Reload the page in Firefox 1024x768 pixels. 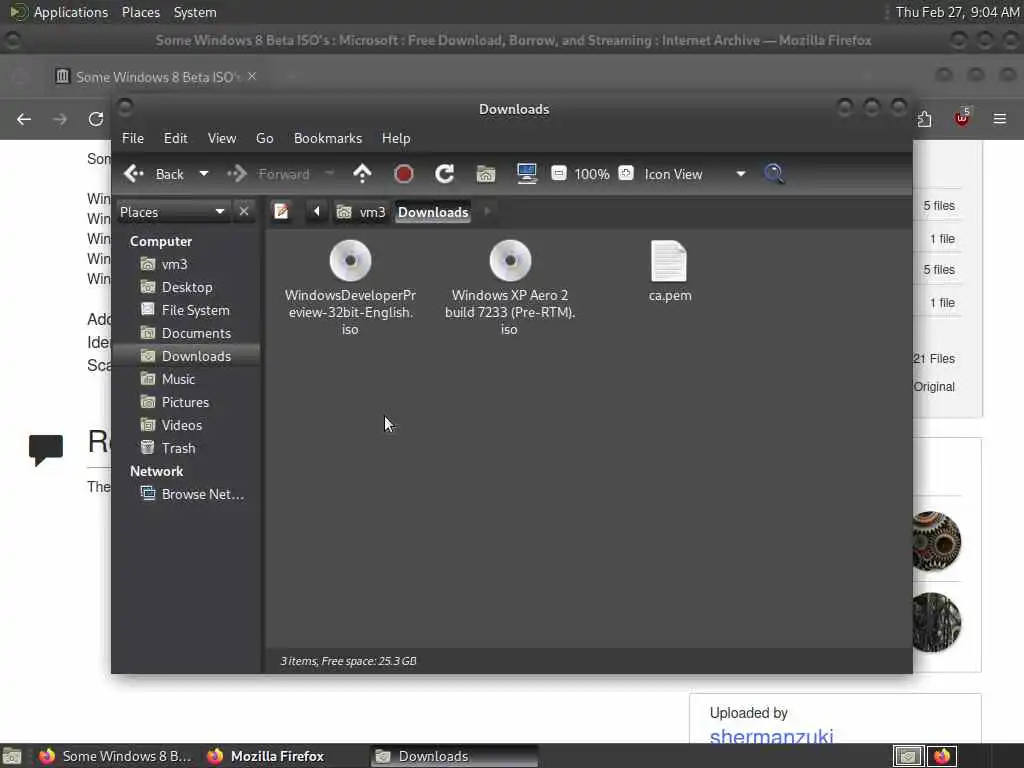(x=96, y=120)
